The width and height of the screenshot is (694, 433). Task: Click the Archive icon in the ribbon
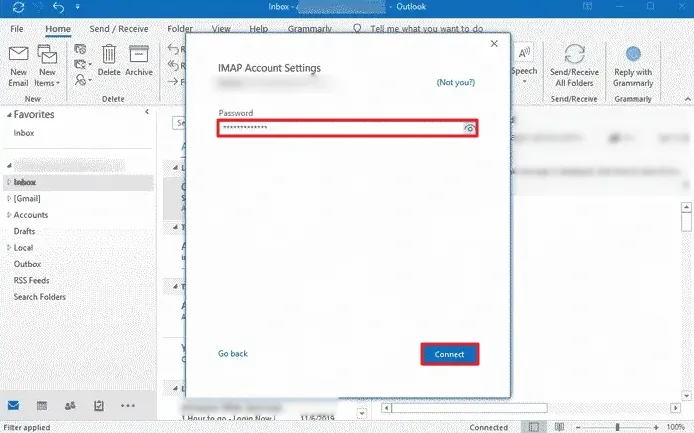[x=139, y=54]
